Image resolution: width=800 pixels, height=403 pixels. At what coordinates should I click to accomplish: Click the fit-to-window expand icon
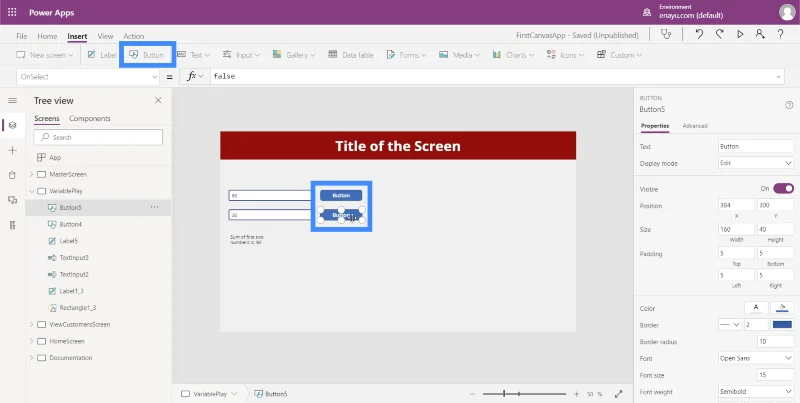(x=618, y=394)
